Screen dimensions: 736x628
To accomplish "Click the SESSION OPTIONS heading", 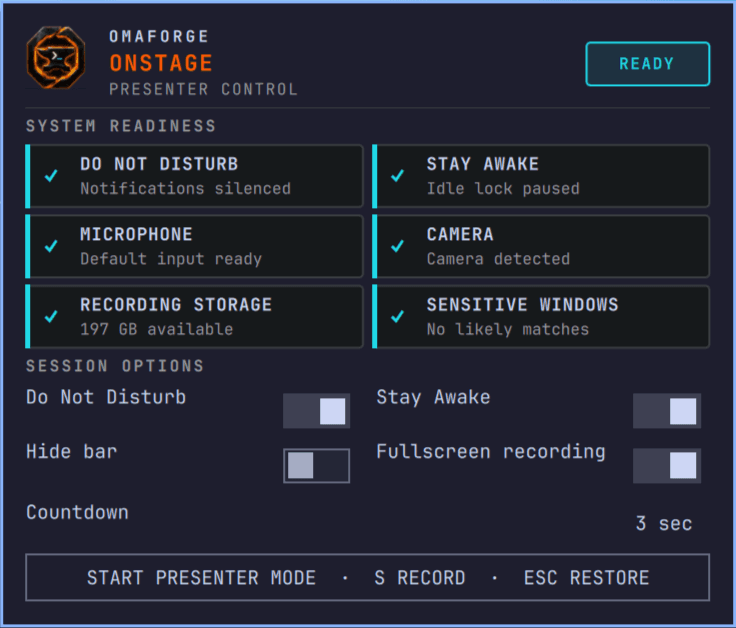I will click(115, 366).
